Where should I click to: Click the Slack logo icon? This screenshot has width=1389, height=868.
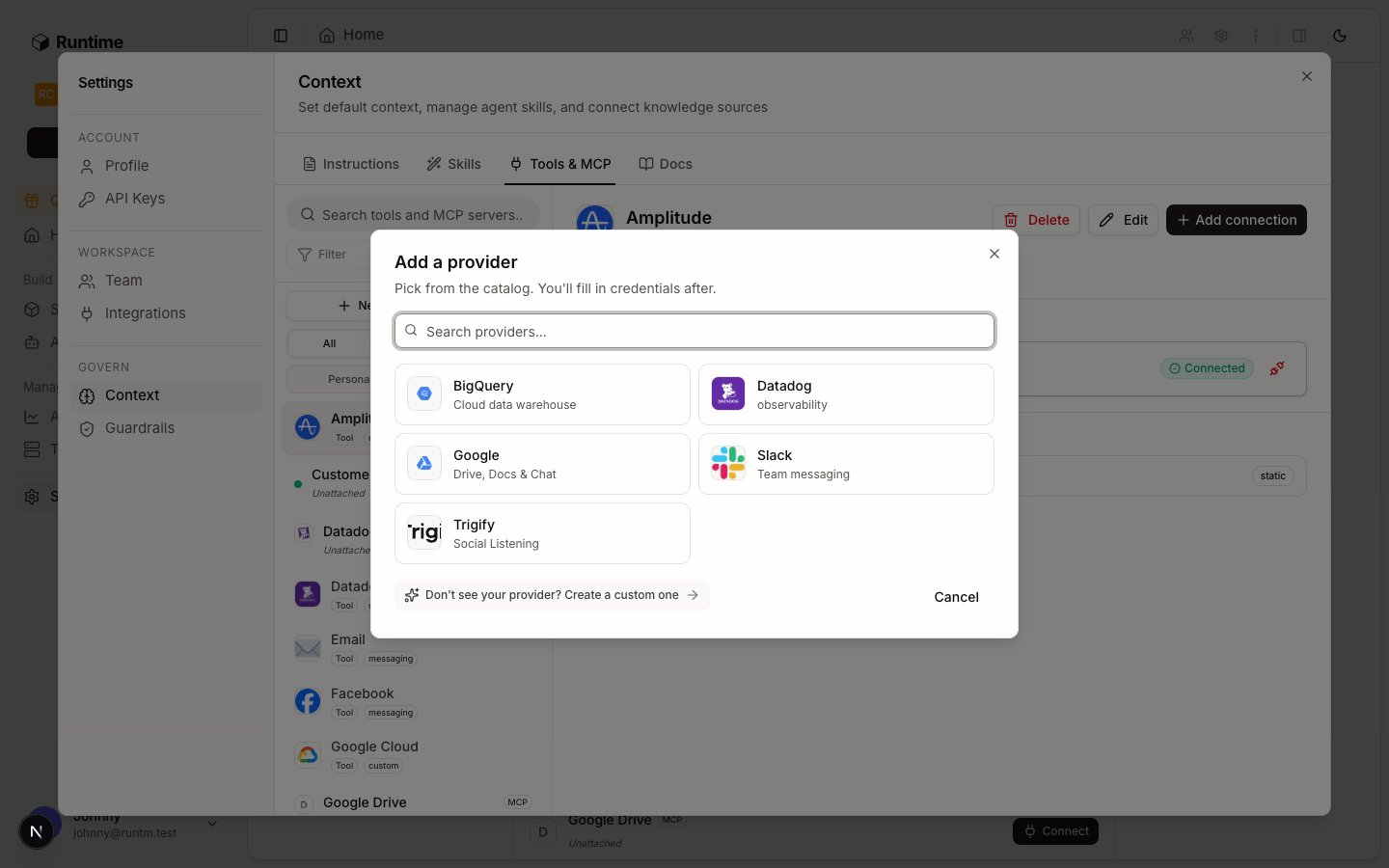728,463
